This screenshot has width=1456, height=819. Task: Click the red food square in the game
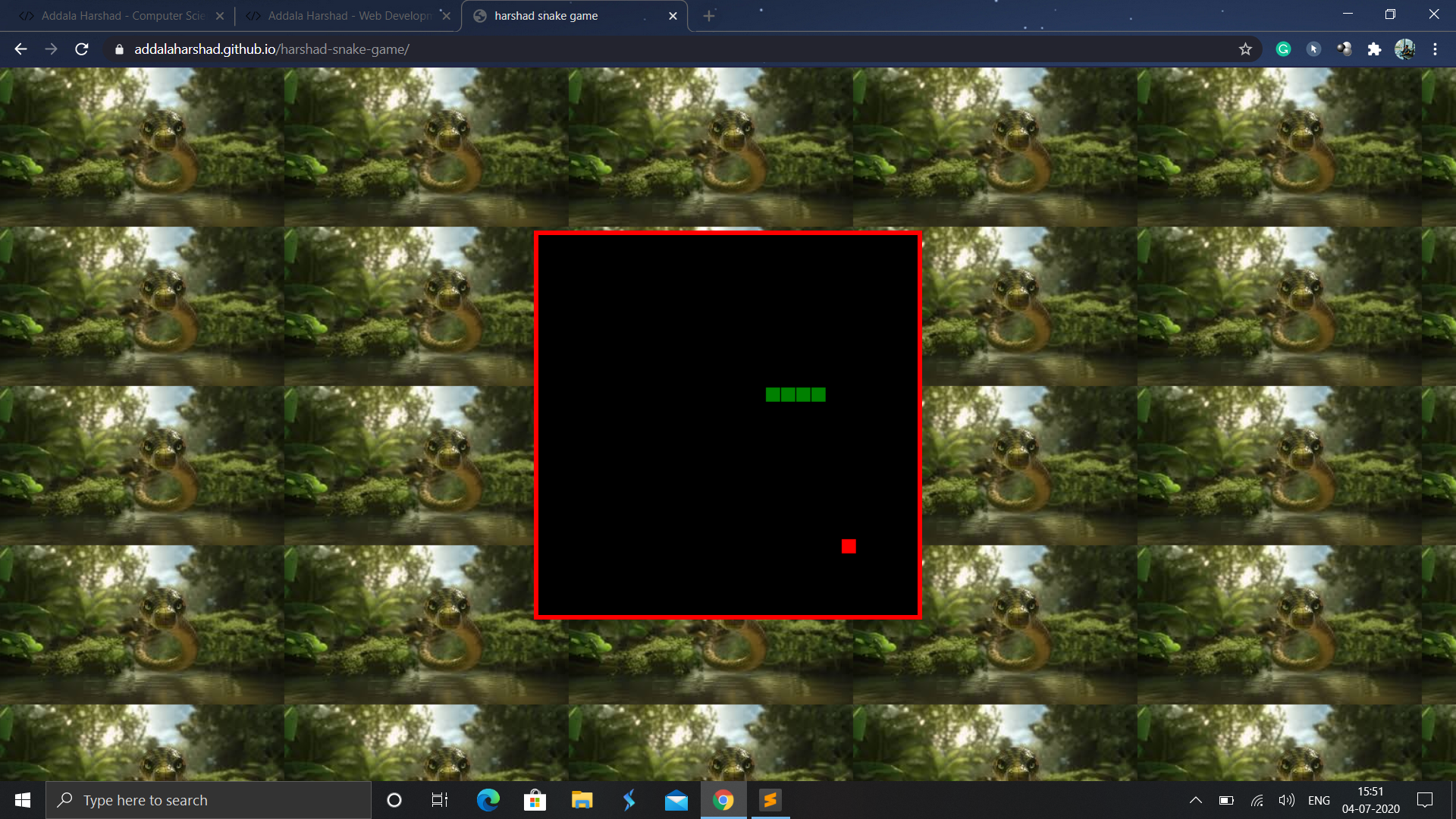849,546
